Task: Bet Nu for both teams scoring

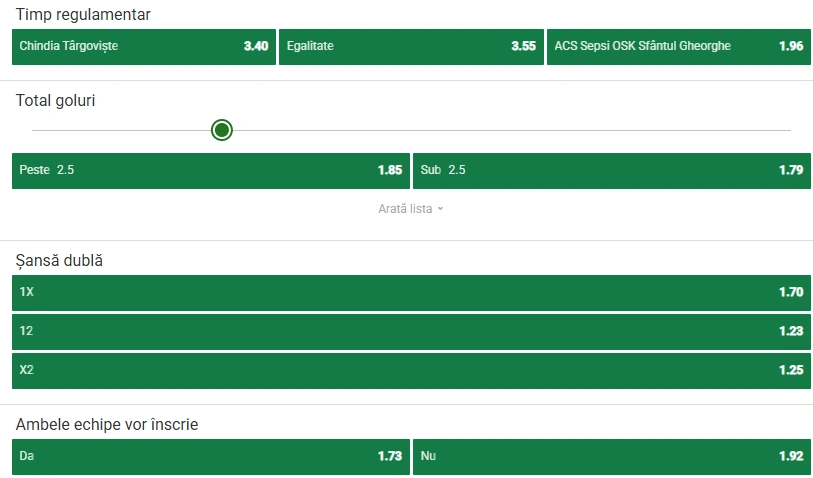Action: 612,457
